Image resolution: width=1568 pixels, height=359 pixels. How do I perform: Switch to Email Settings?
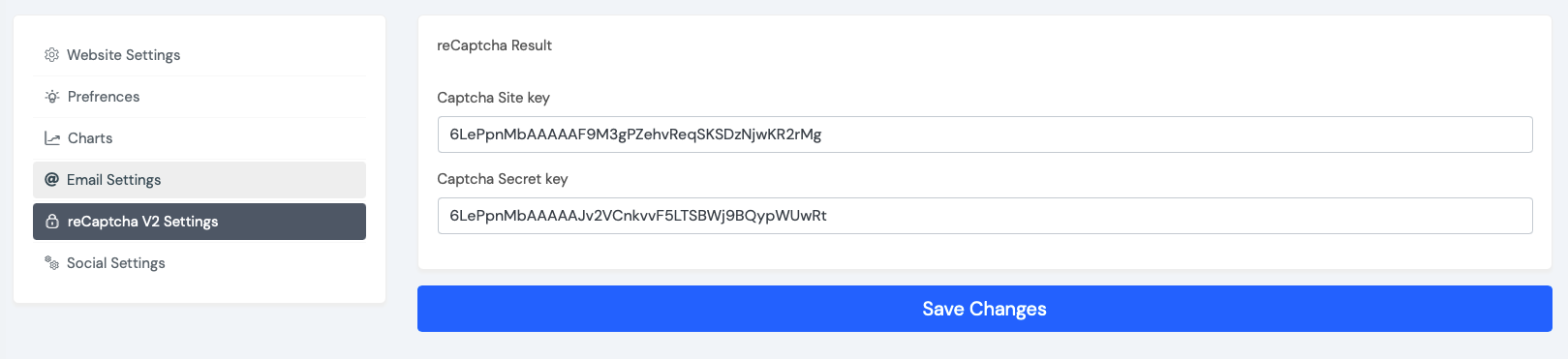[x=200, y=180]
